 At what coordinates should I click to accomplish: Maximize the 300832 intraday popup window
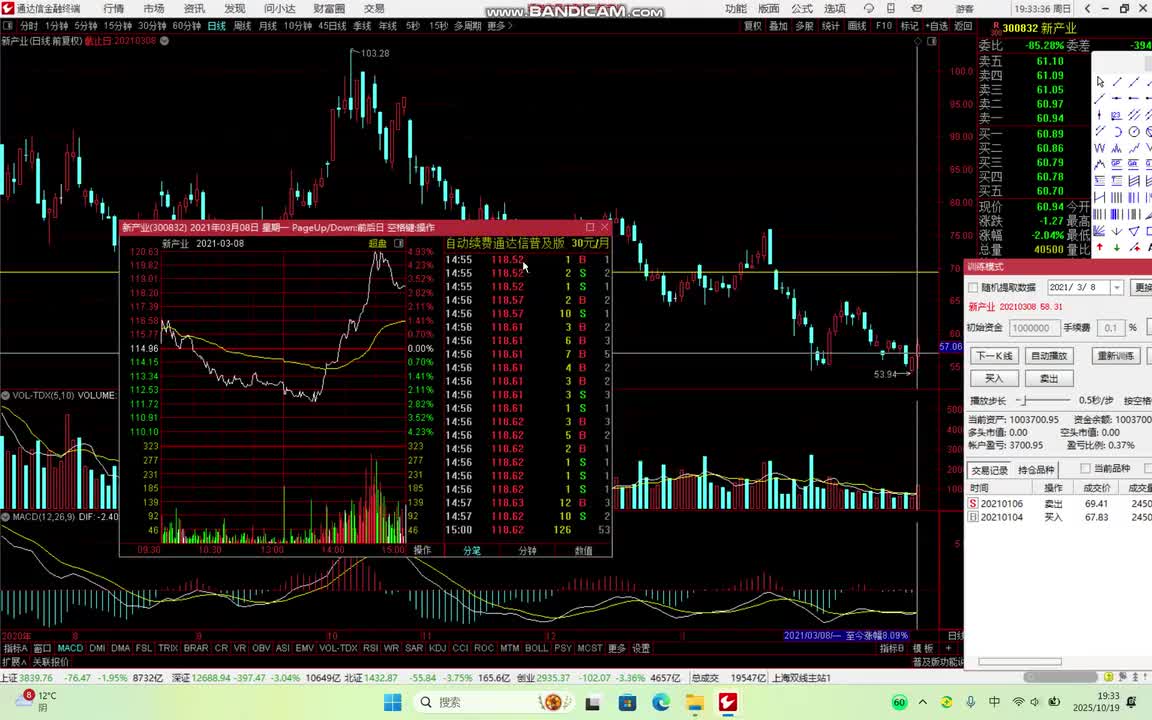coord(590,227)
